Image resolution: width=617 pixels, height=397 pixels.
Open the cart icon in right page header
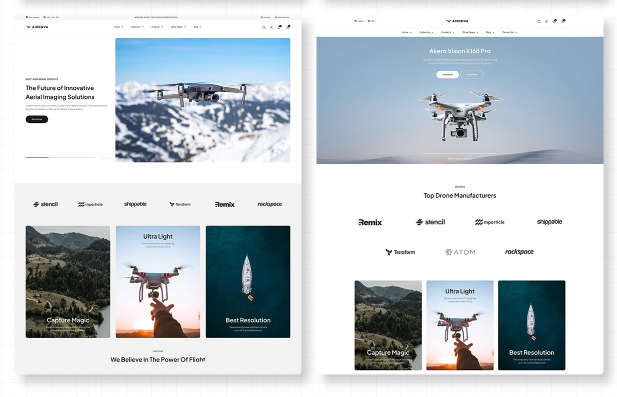point(563,21)
